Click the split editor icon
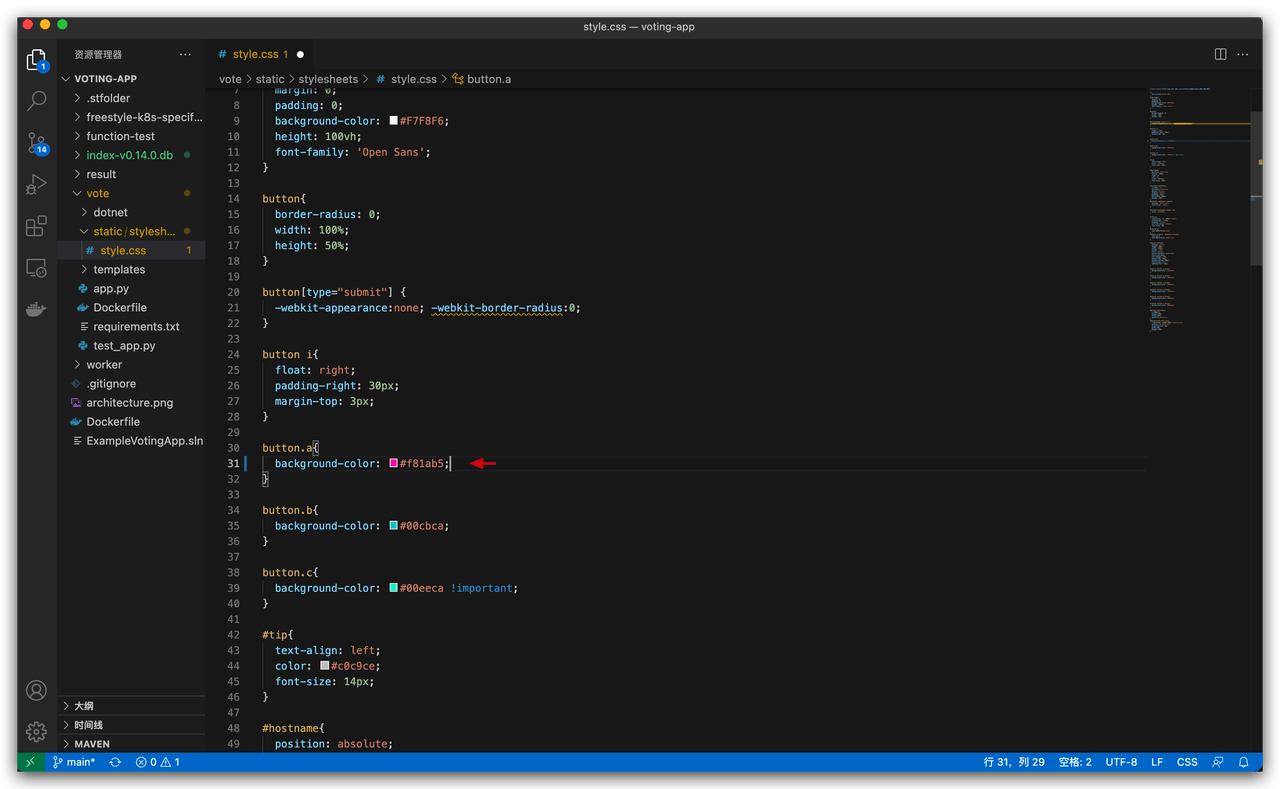 (1218, 54)
